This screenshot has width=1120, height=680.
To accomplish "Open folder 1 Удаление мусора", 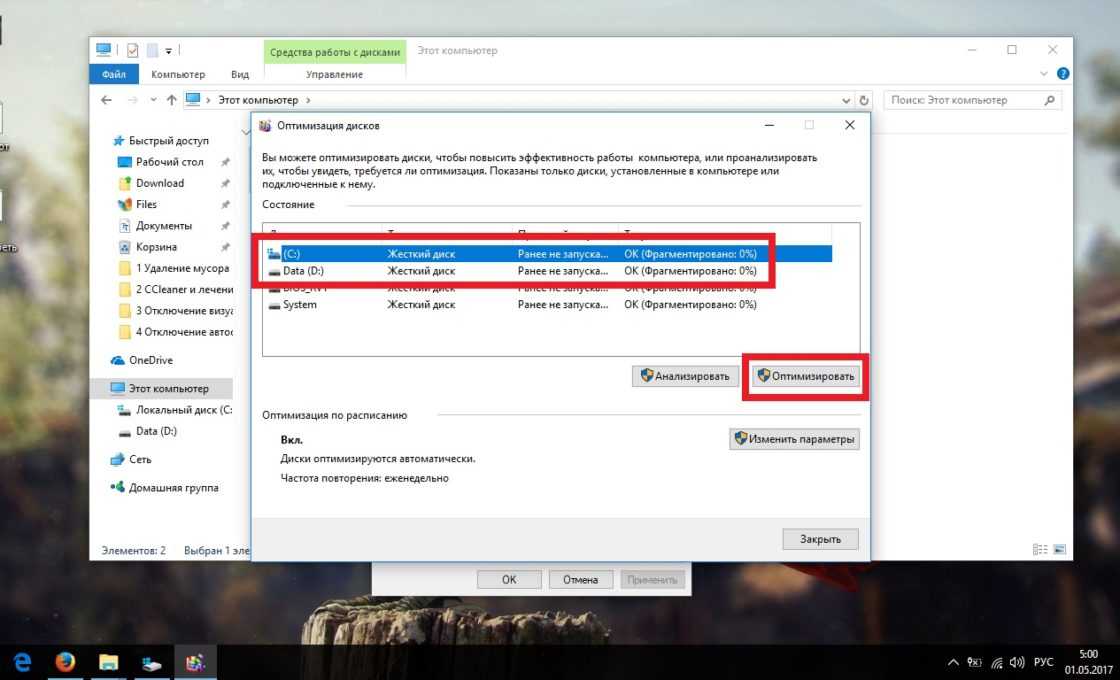I will pyautogui.click(x=174, y=268).
